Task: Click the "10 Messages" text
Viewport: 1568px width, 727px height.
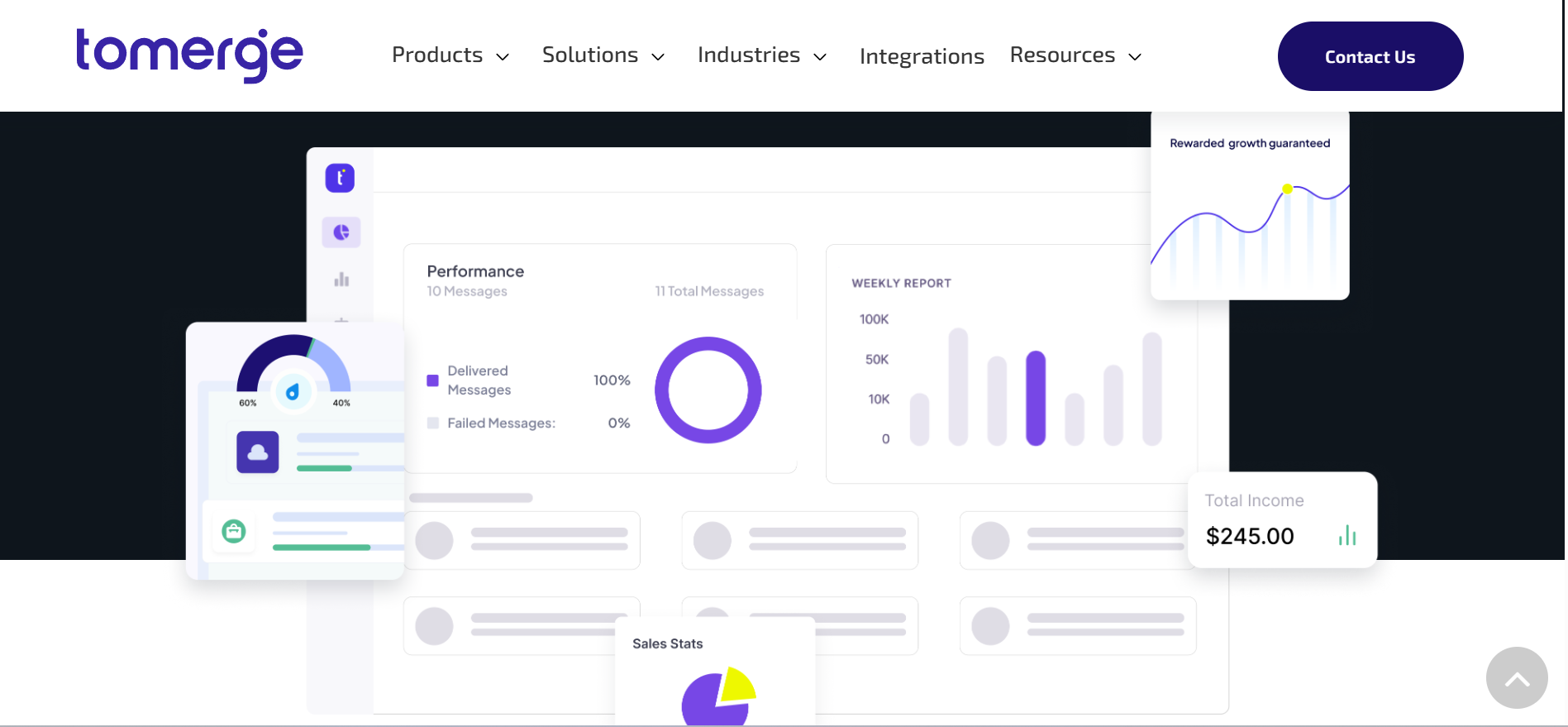Action: pos(467,291)
